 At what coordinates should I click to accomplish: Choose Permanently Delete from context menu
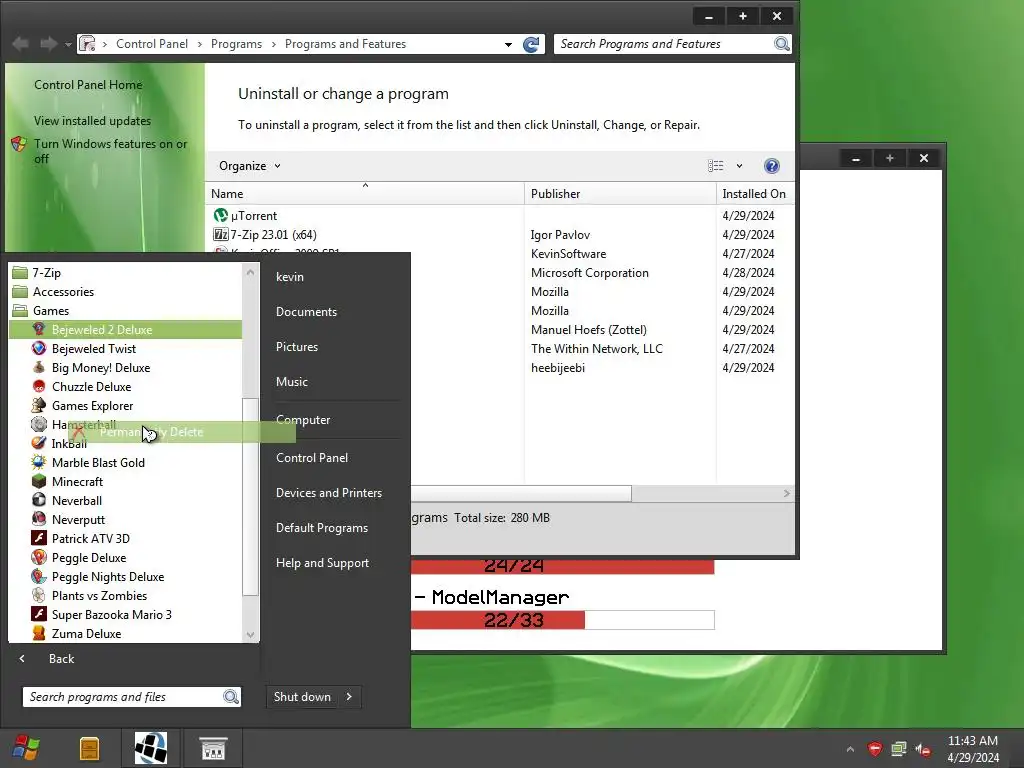coord(182,432)
